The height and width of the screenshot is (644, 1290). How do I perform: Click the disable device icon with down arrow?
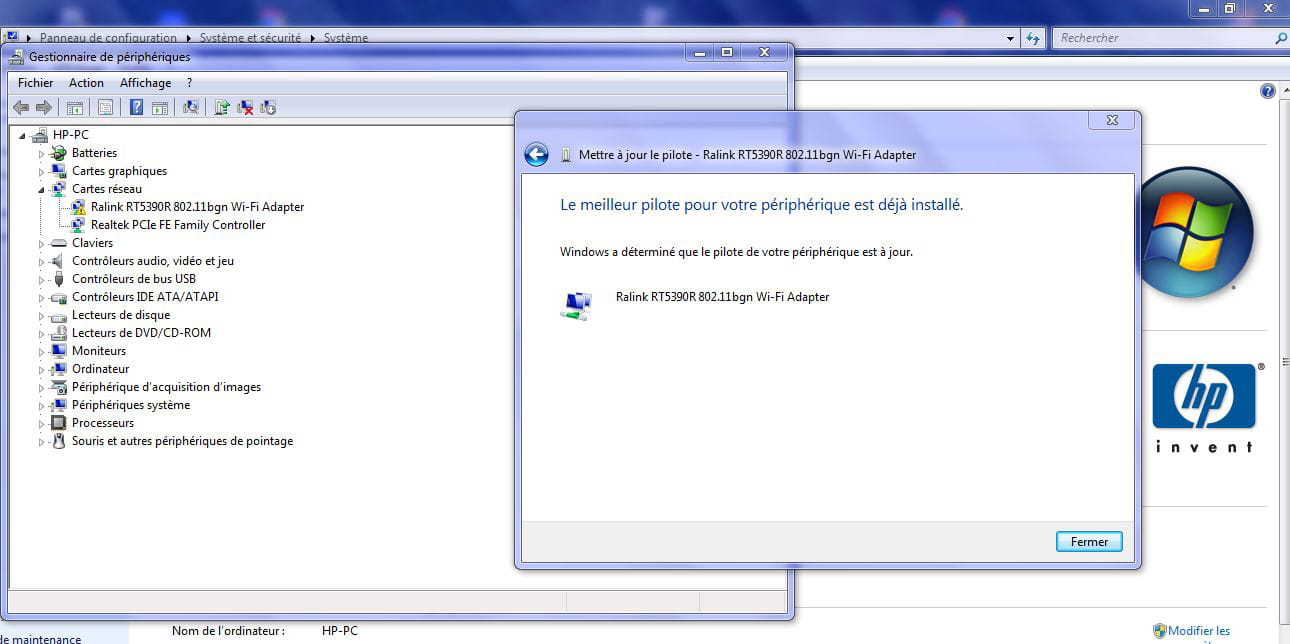point(267,107)
